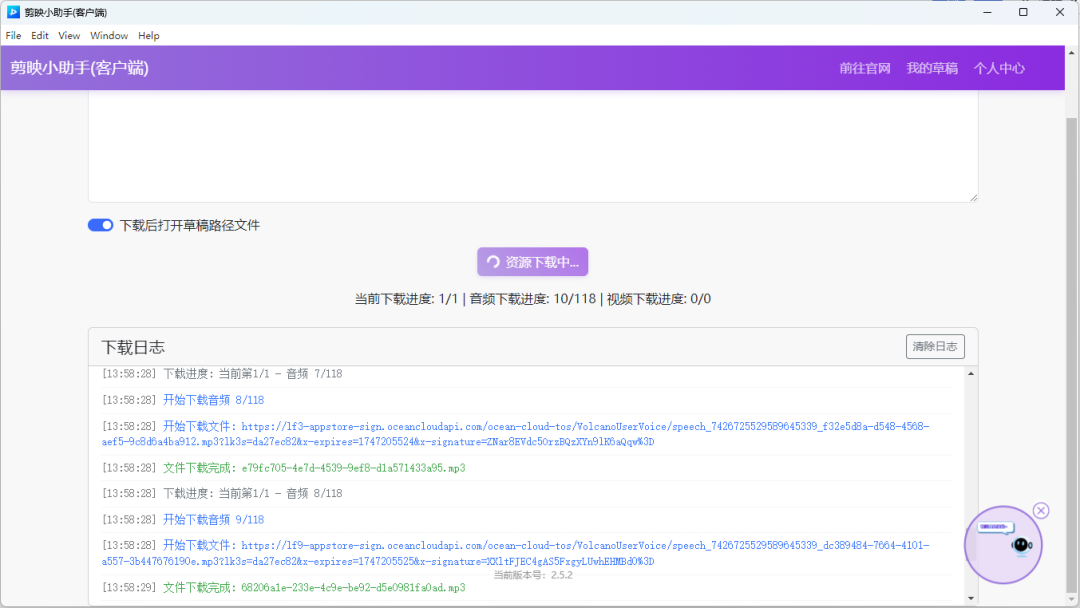Open 我的草稿 from the header
This screenshot has width=1080, height=608.
click(x=932, y=68)
